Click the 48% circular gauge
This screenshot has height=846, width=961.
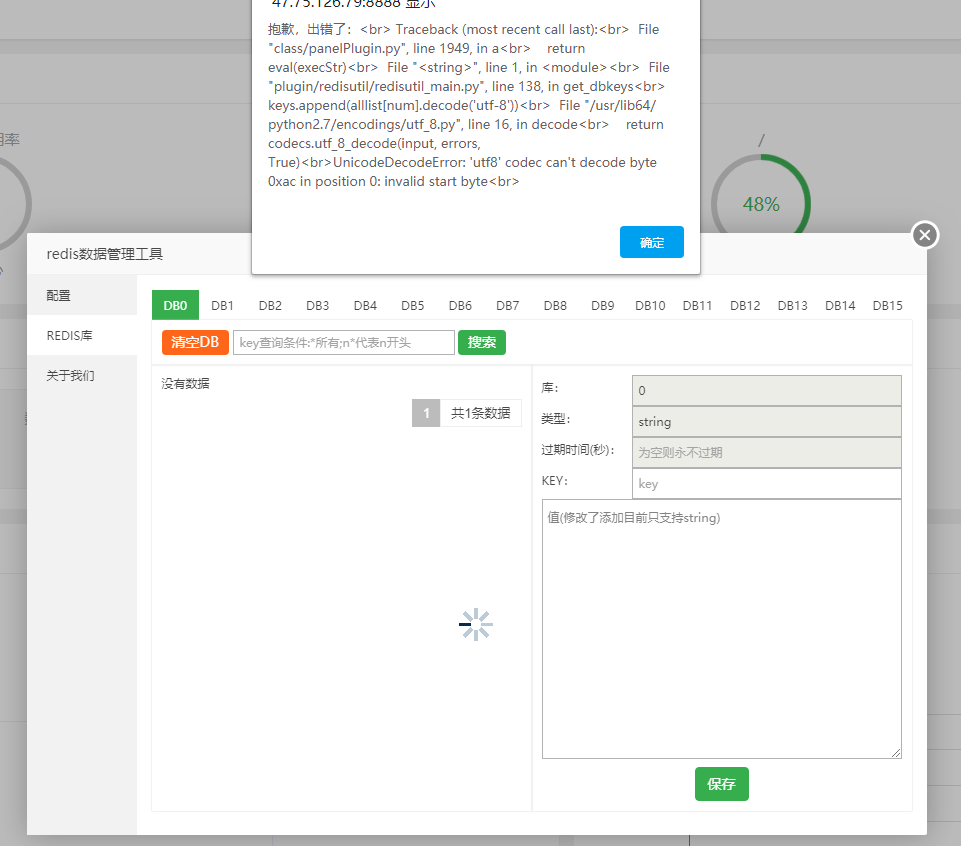(x=761, y=204)
